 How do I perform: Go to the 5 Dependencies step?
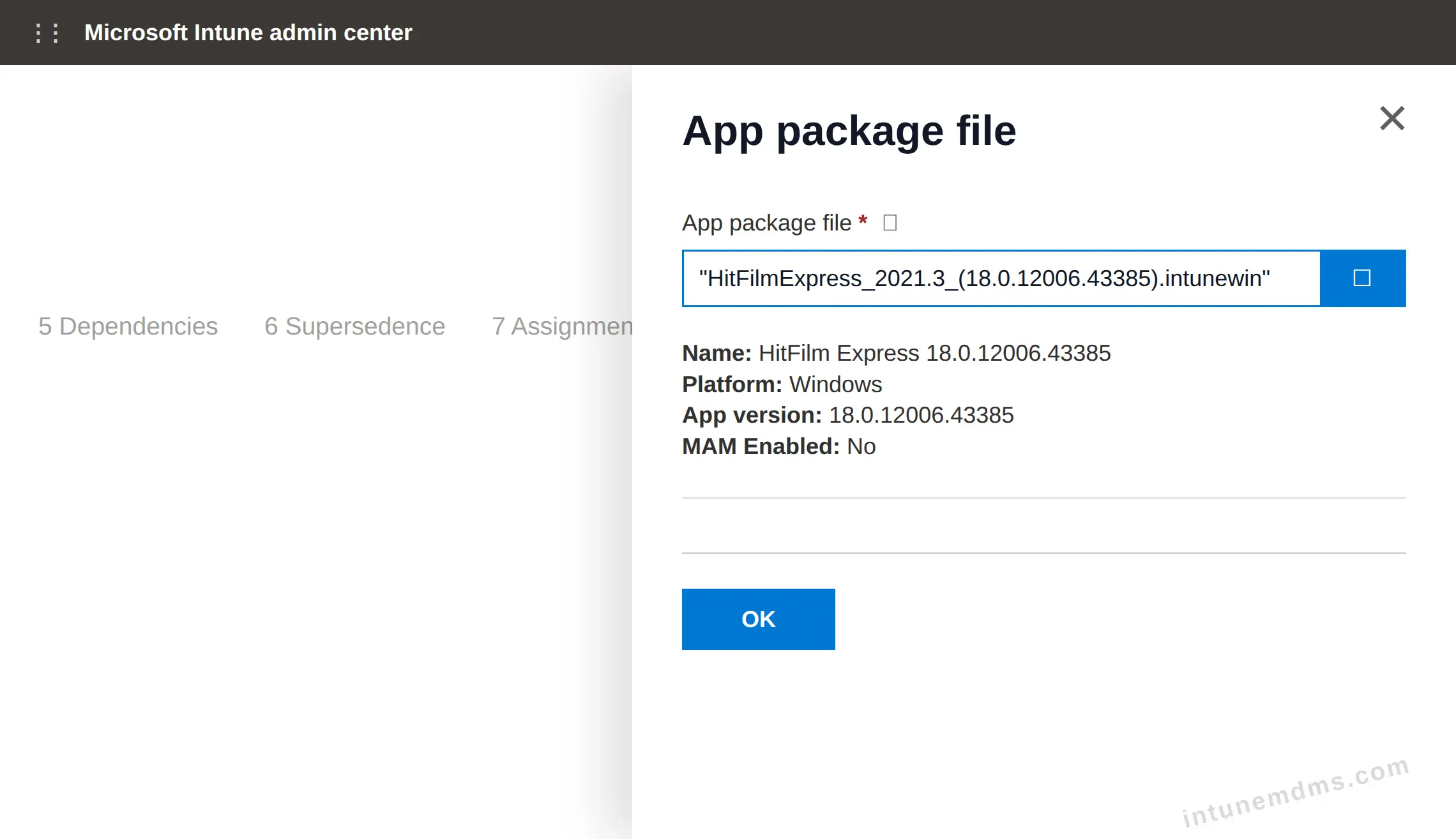point(128,326)
